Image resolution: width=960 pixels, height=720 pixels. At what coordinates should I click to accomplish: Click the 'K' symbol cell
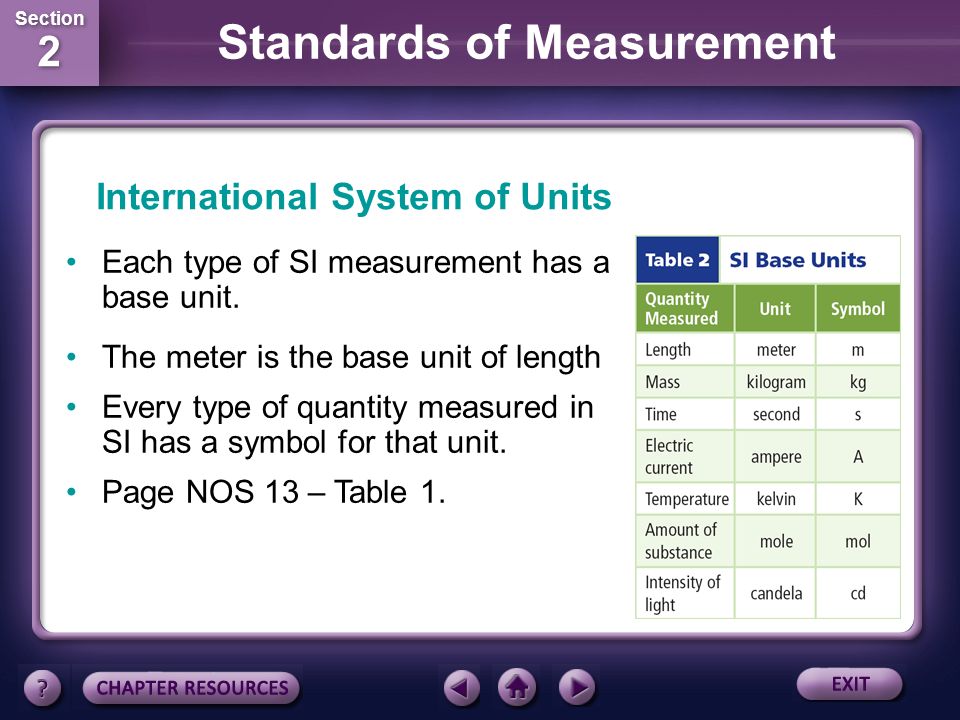pyautogui.click(x=858, y=499)
